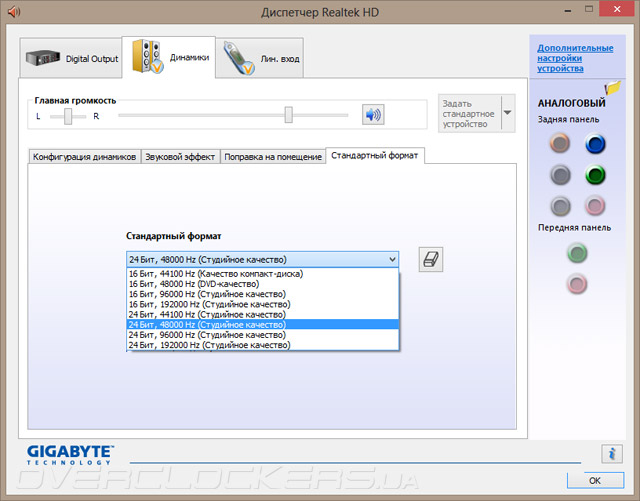Click the eraser restore defaults button
This screenshot has height=501, width=640.
click(x=431, y=259)
